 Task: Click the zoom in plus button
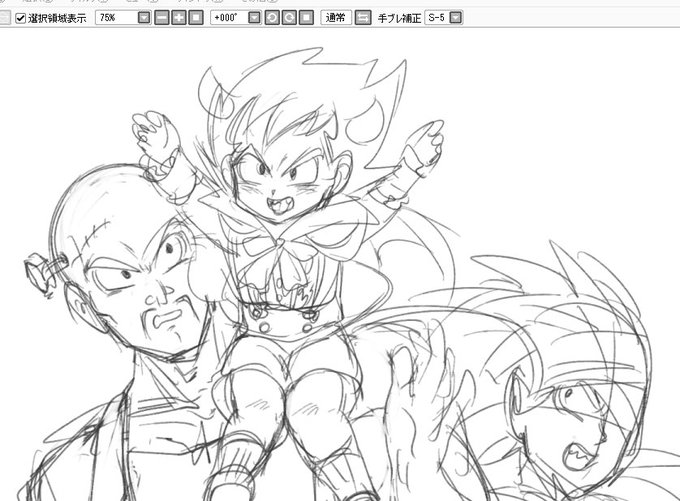(x=179, y=18)
